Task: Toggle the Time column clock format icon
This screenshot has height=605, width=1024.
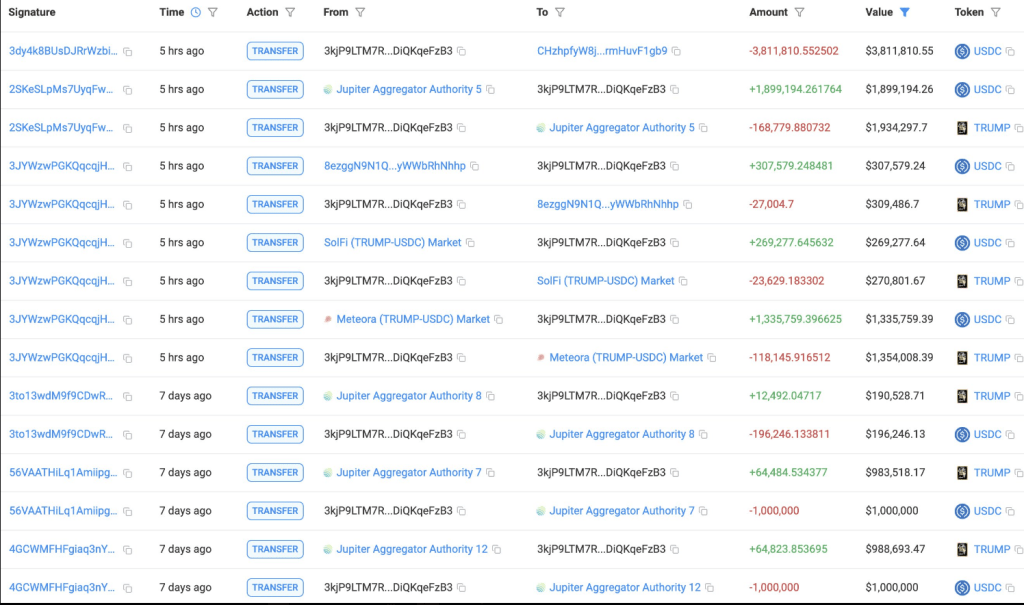Action: click(196, 13)
